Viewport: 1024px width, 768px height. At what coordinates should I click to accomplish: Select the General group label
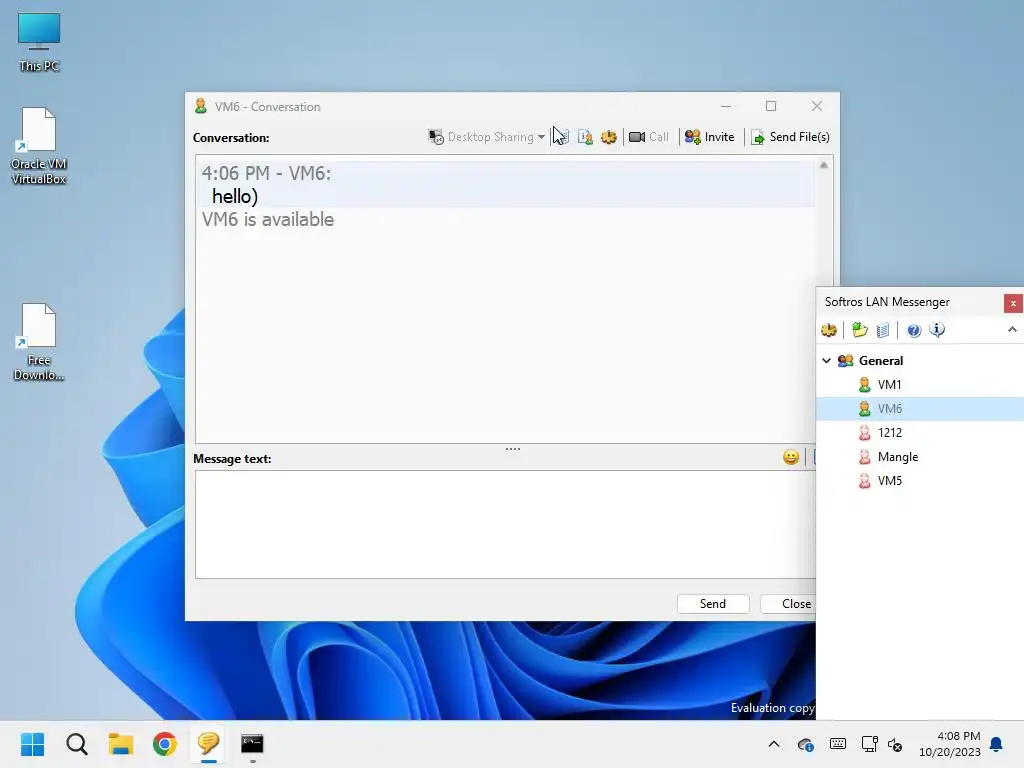(881, 360)
